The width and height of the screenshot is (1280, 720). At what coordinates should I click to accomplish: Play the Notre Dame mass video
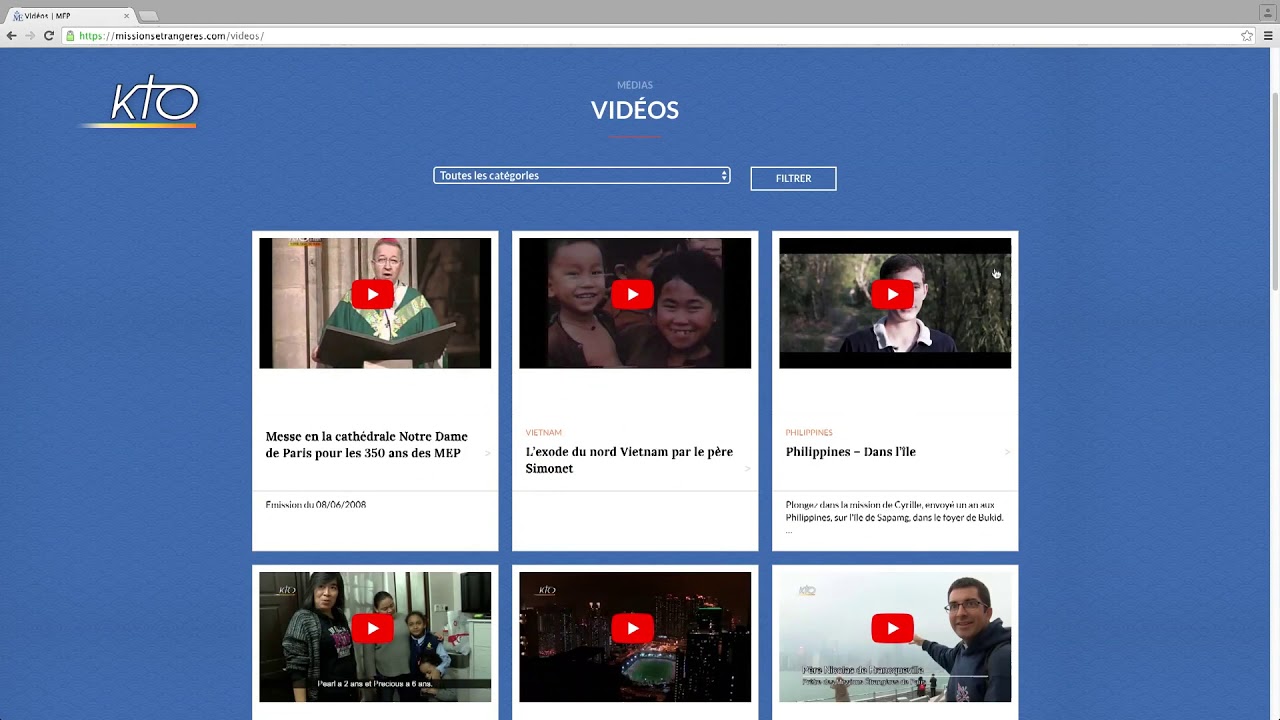[372, 294]
